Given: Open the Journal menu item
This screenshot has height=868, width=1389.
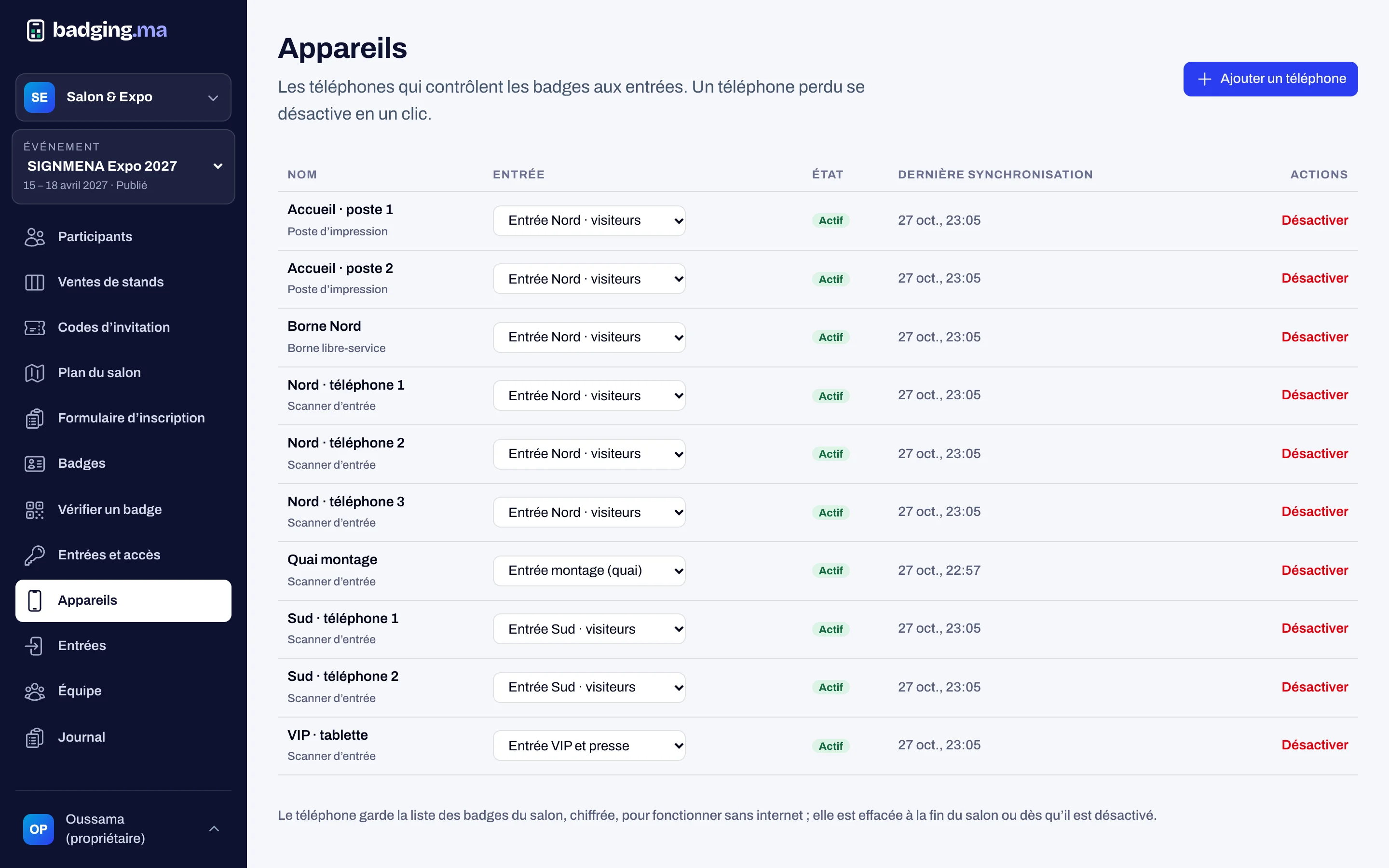Looking at the screenshot, I should click(x=123, y=737).
